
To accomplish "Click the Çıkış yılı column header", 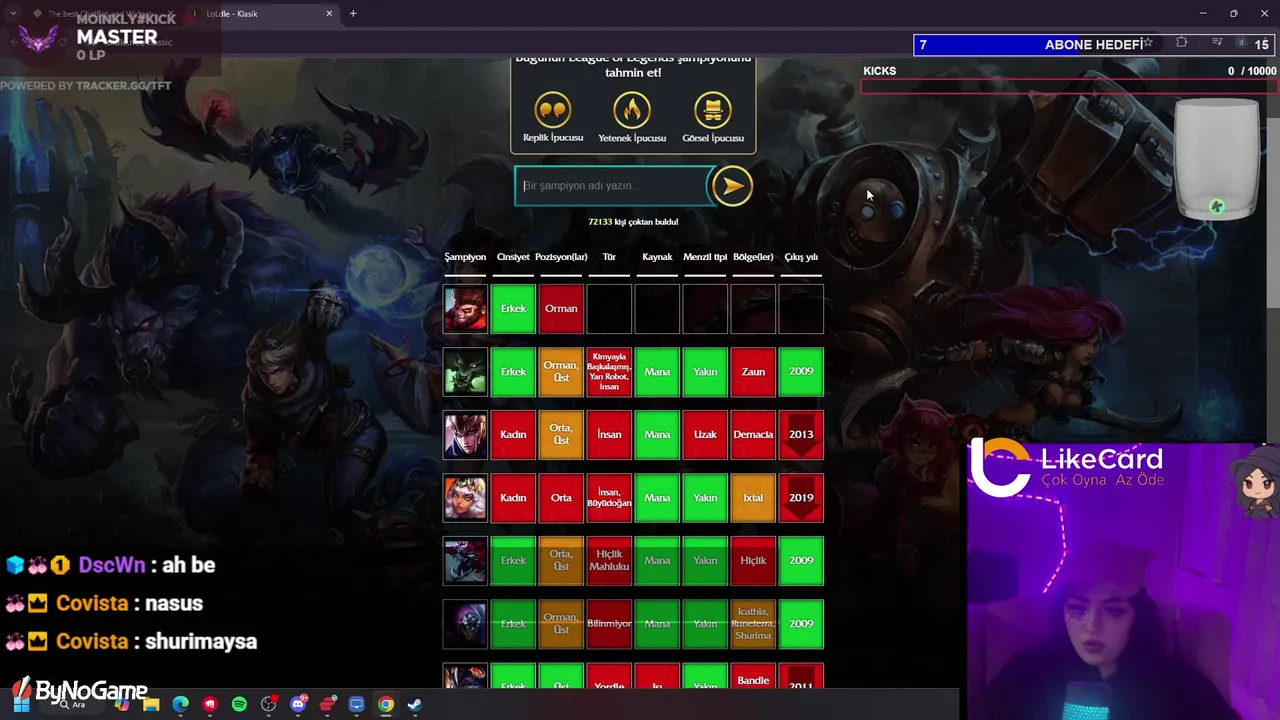I will 801,257.
